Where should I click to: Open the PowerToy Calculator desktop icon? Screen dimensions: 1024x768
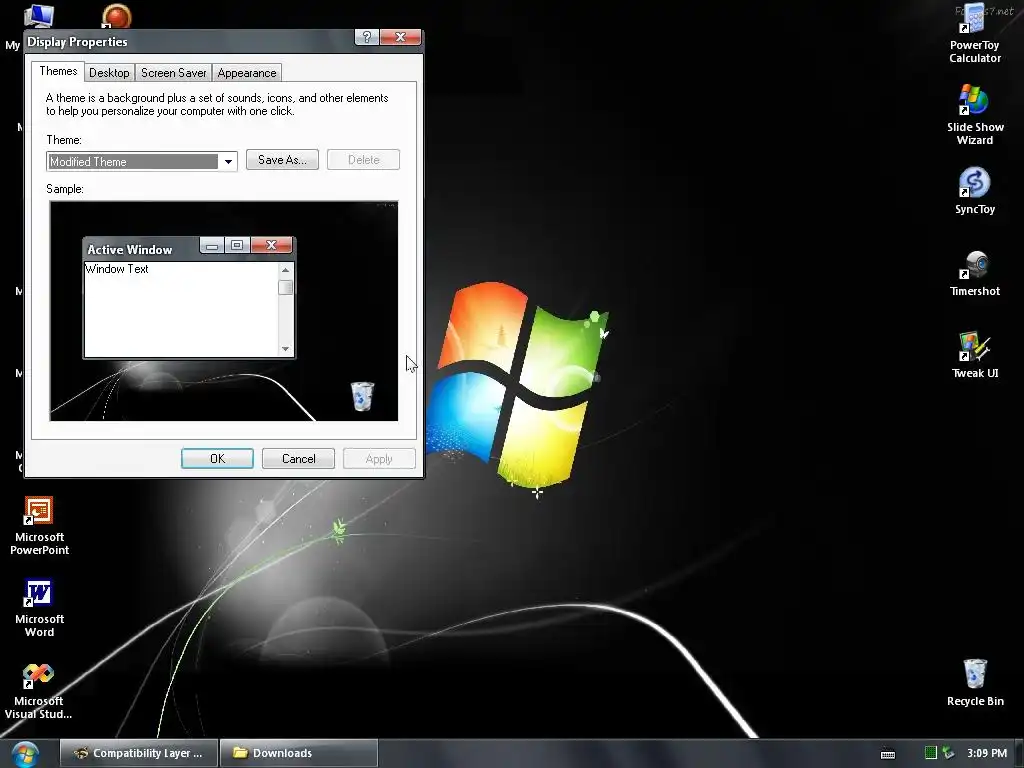tap(974, 33)
